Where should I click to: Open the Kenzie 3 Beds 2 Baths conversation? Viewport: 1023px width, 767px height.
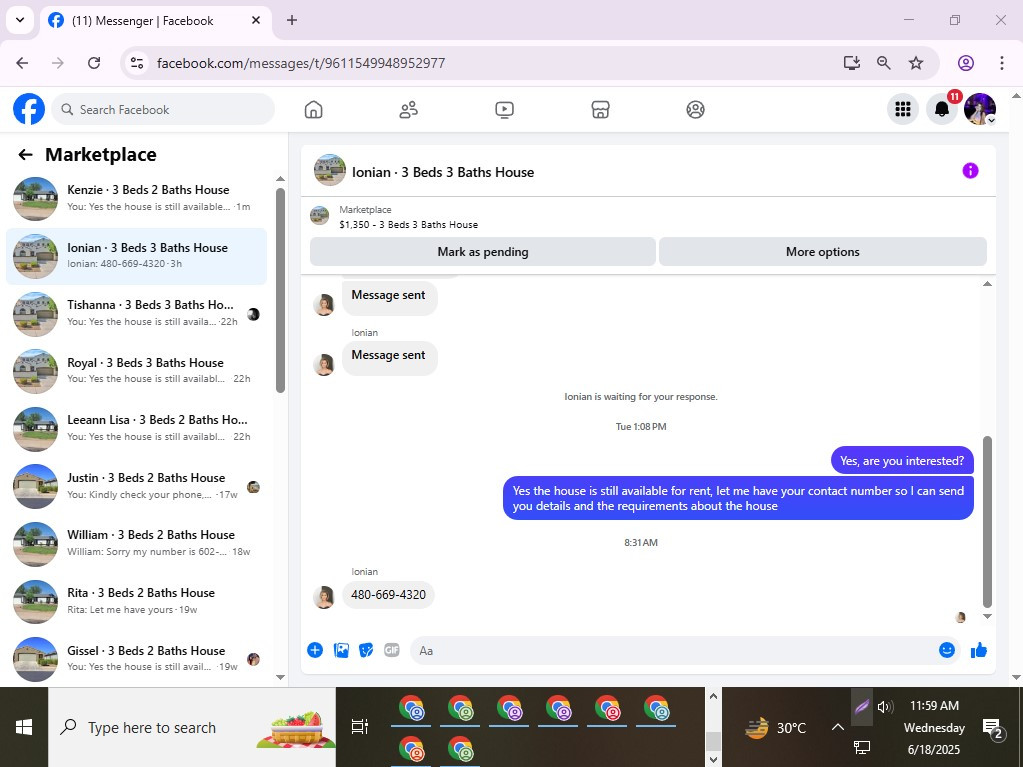[x=136, y=198]
